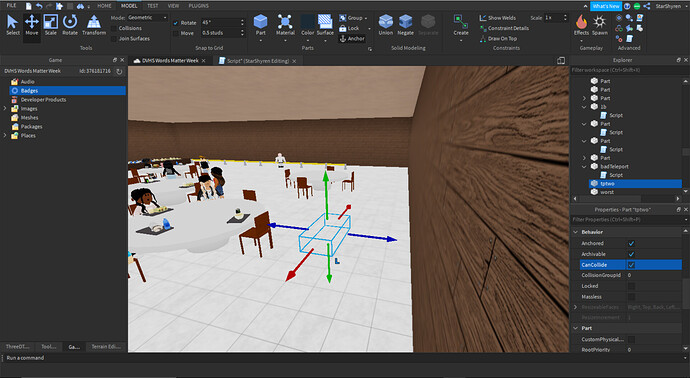Collapse the 1b tree node
This screenshot has width=690, height=378.
pos(584,107)
